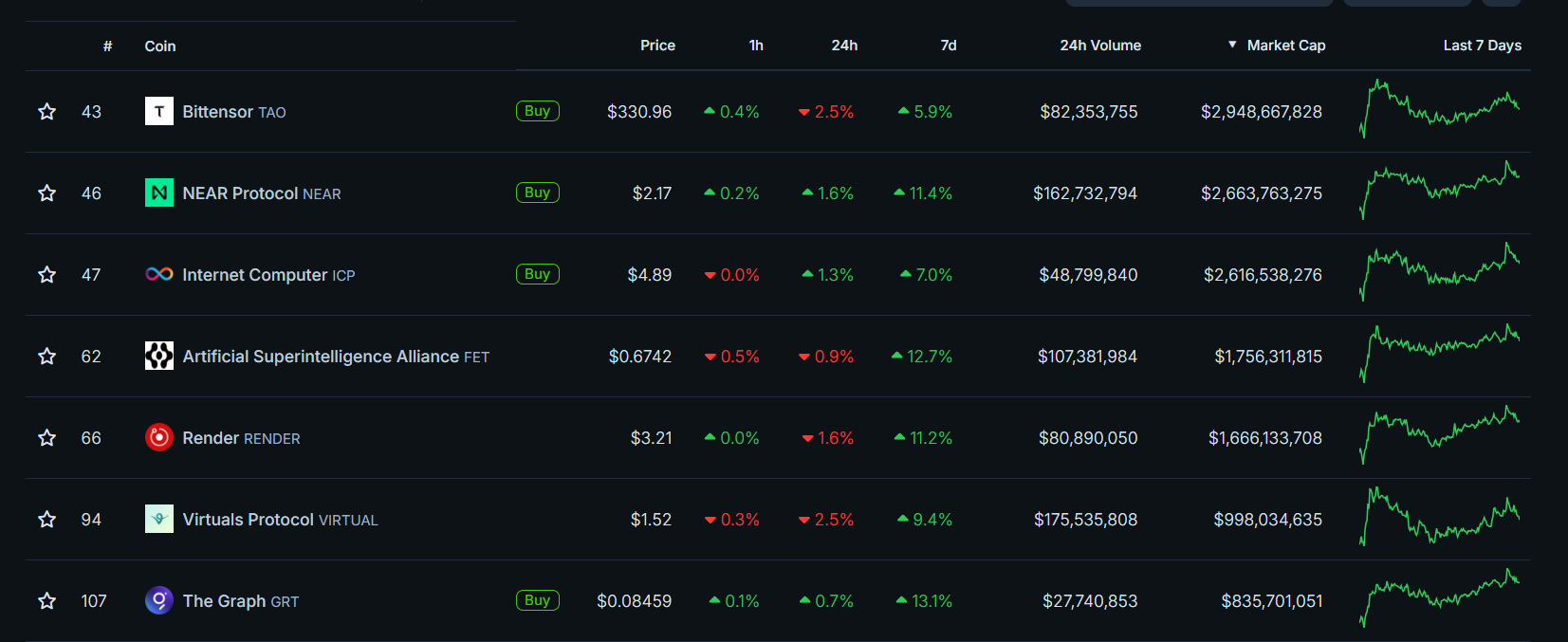Select Internet Computer market cap $2,616,538,276

pyautogui.click(x=1264, y=275)
